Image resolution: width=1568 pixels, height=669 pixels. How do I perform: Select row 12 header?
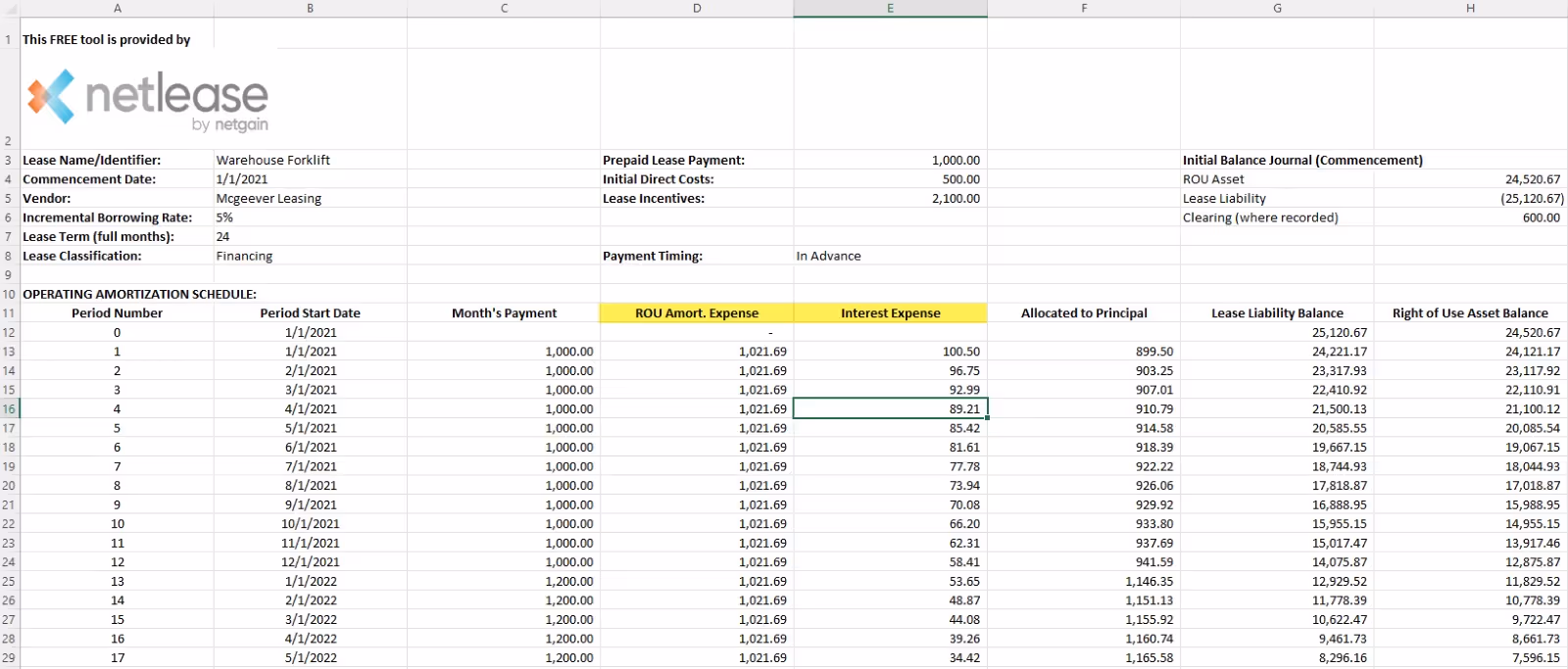(9, 332)
